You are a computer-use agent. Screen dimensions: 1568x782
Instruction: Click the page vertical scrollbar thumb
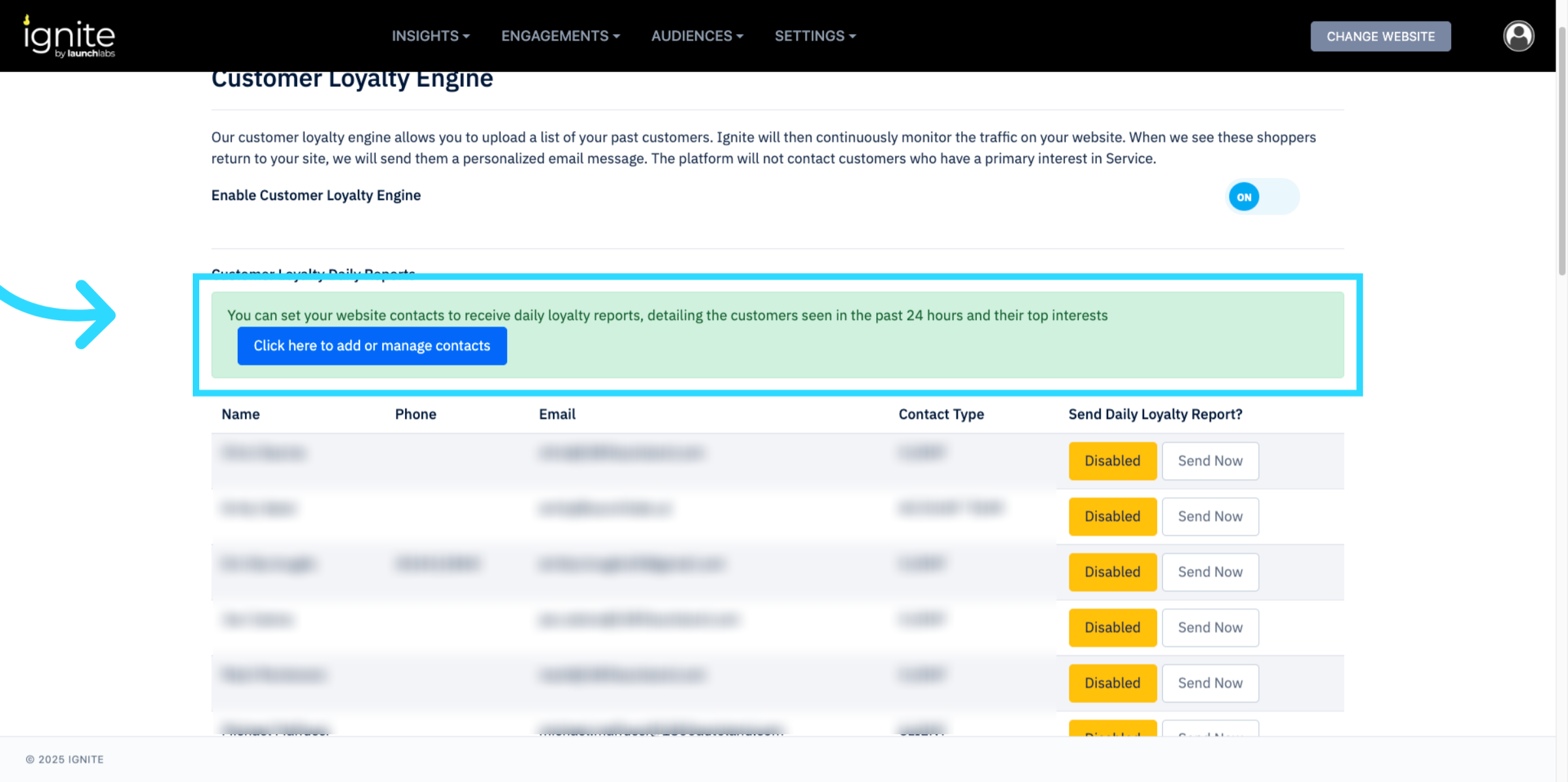1561,150
